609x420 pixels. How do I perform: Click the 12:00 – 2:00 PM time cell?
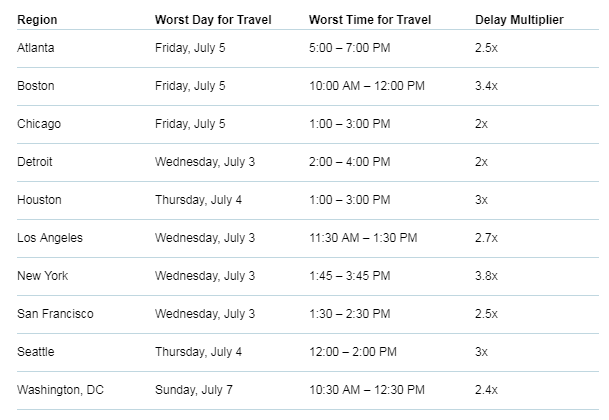point(353,352)
